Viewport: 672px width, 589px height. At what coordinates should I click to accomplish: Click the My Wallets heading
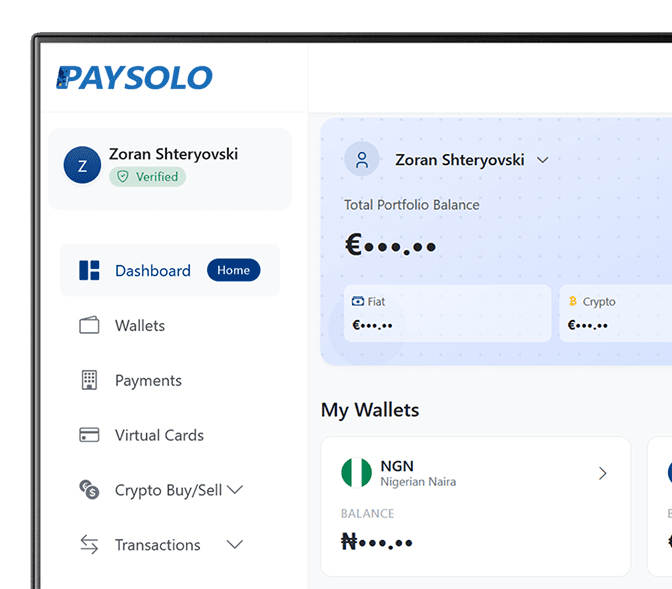pos(370,410)
